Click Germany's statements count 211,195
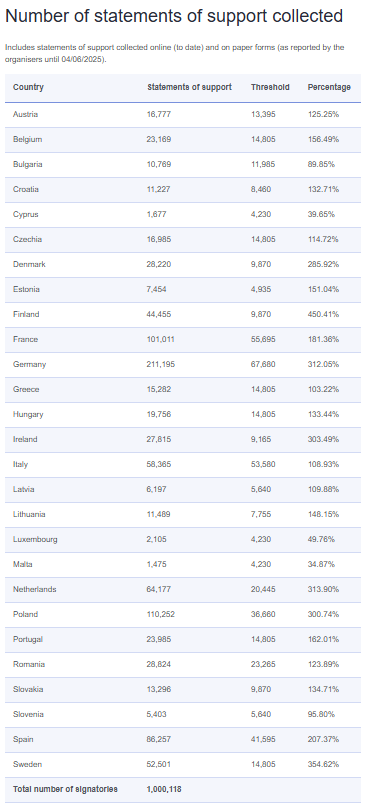The image size is (370, 805). coord(159,365)
